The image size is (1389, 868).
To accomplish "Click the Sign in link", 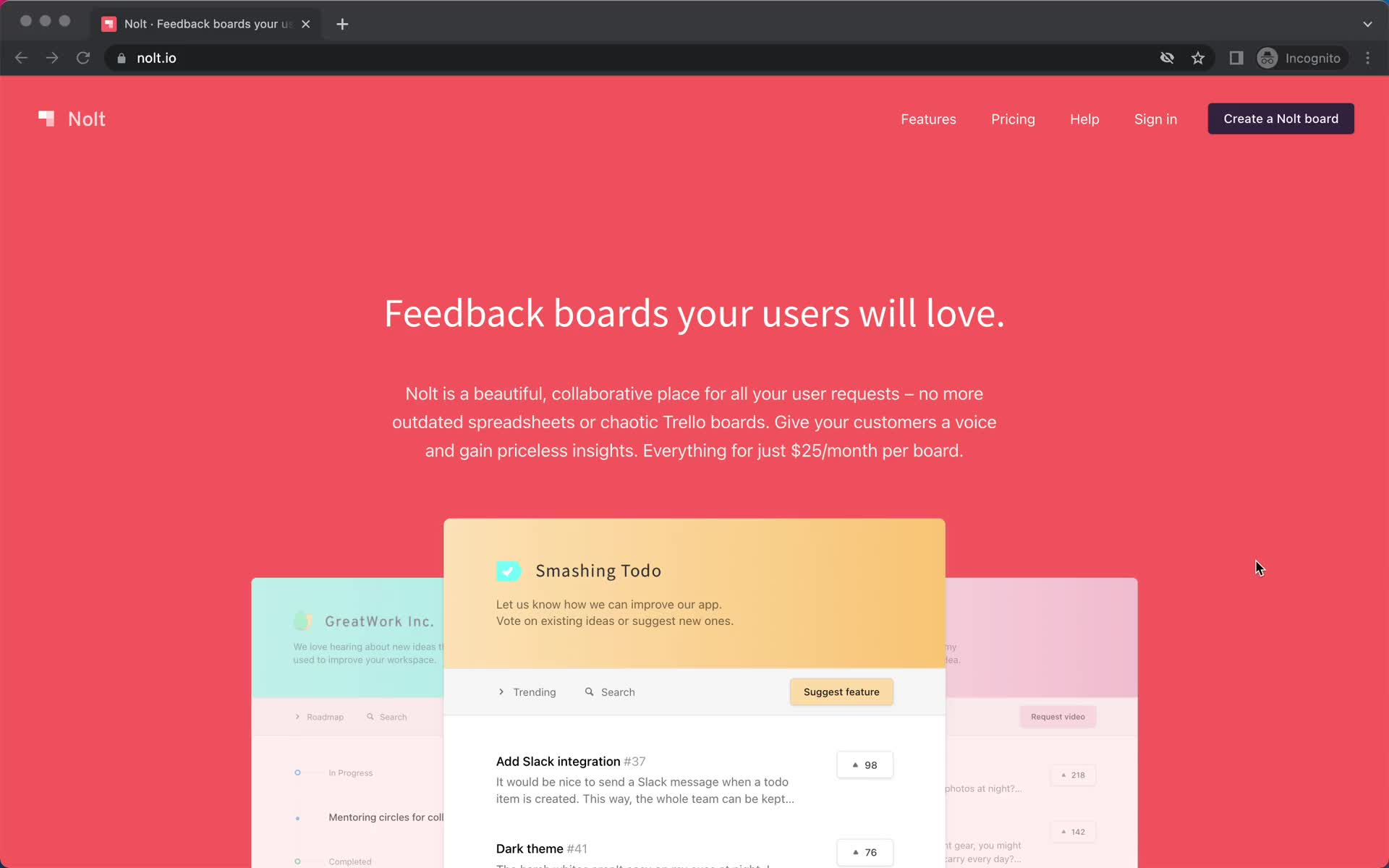I will pos(1155,119).
